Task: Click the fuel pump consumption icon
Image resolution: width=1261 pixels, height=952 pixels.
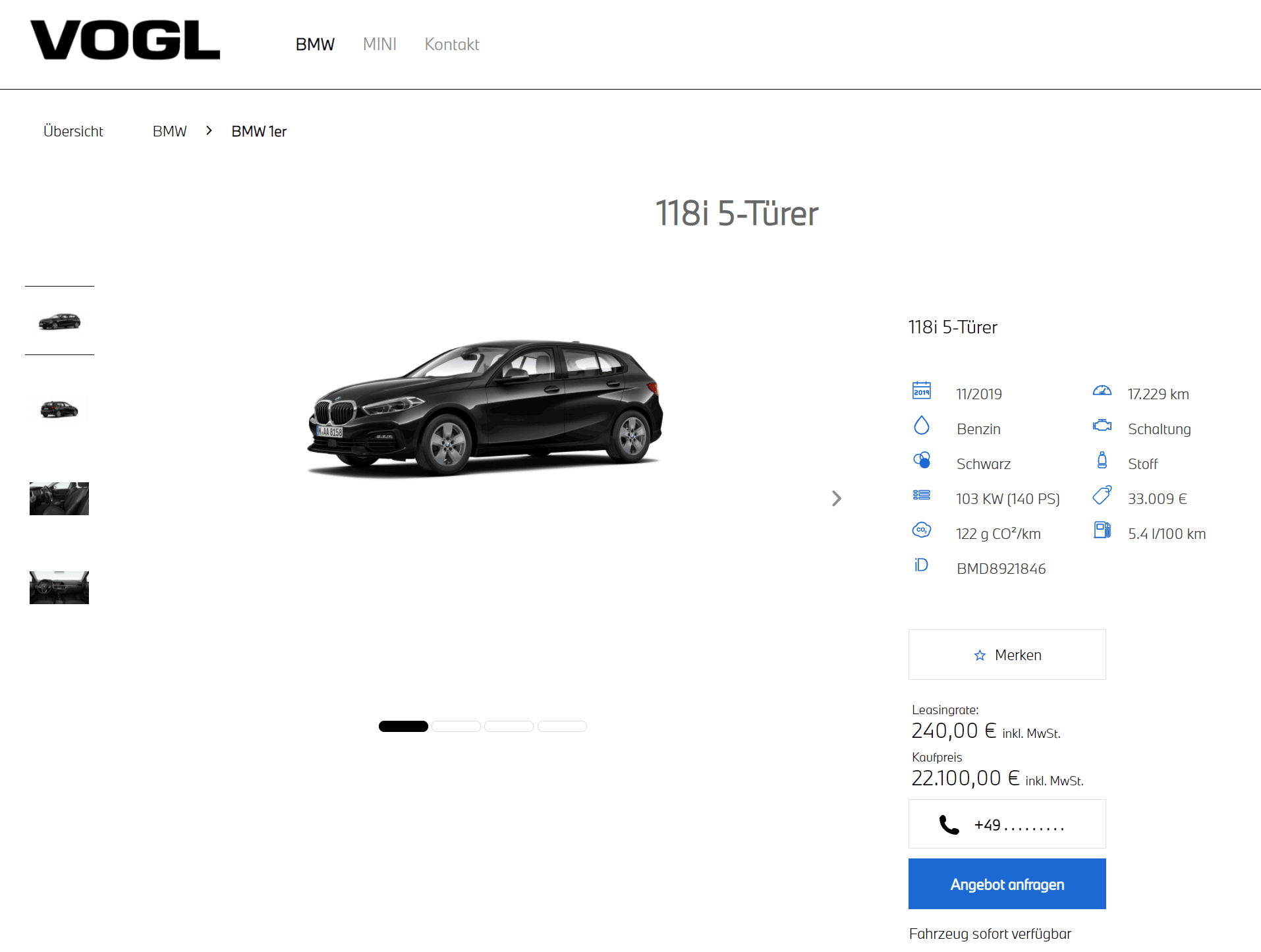Action: tap(1102, 530)
